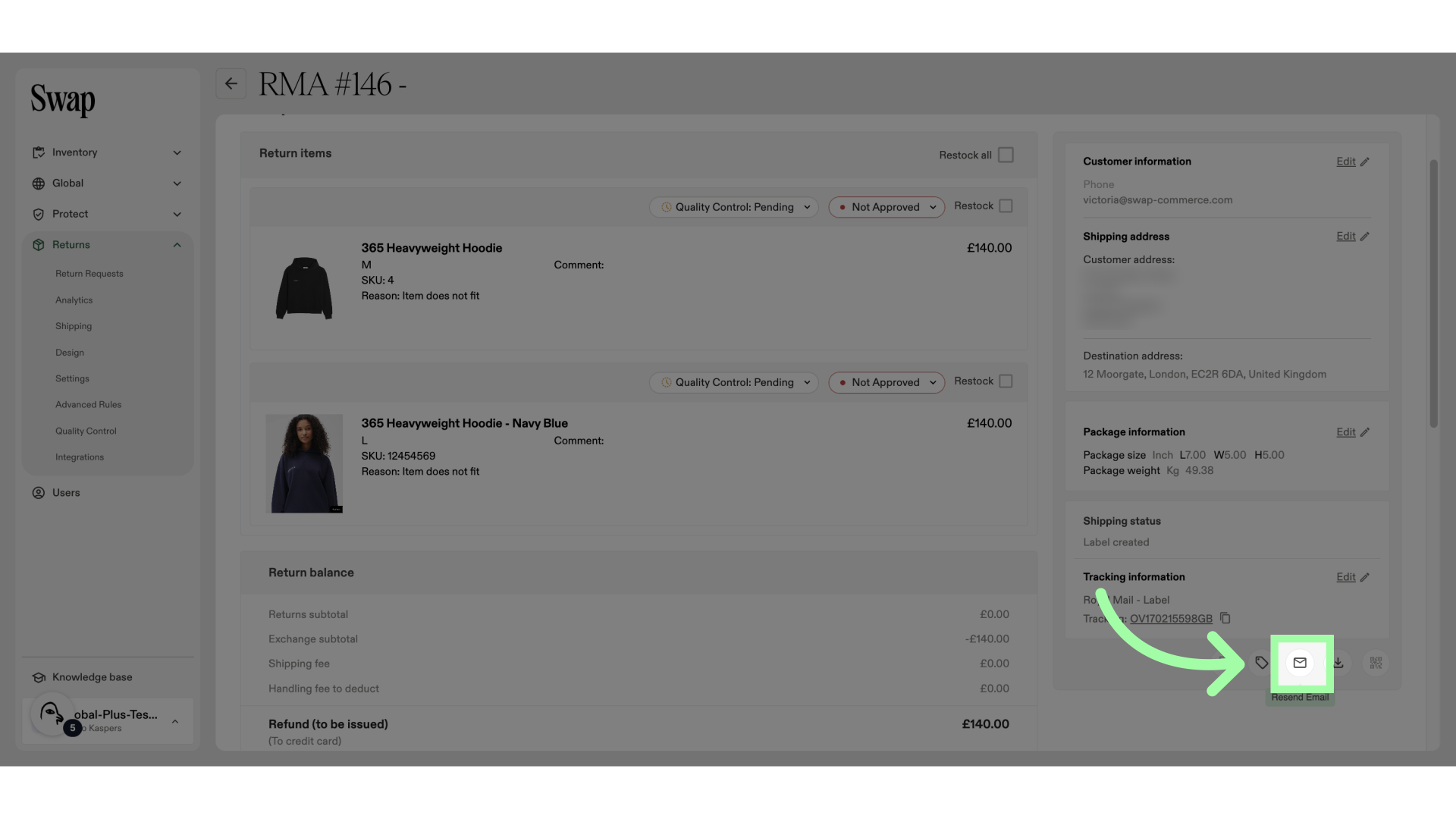This screenshot has width=1456, height=819.
Task: Click the vertical scrollbar on the right
Action: tap(1433, 293)
